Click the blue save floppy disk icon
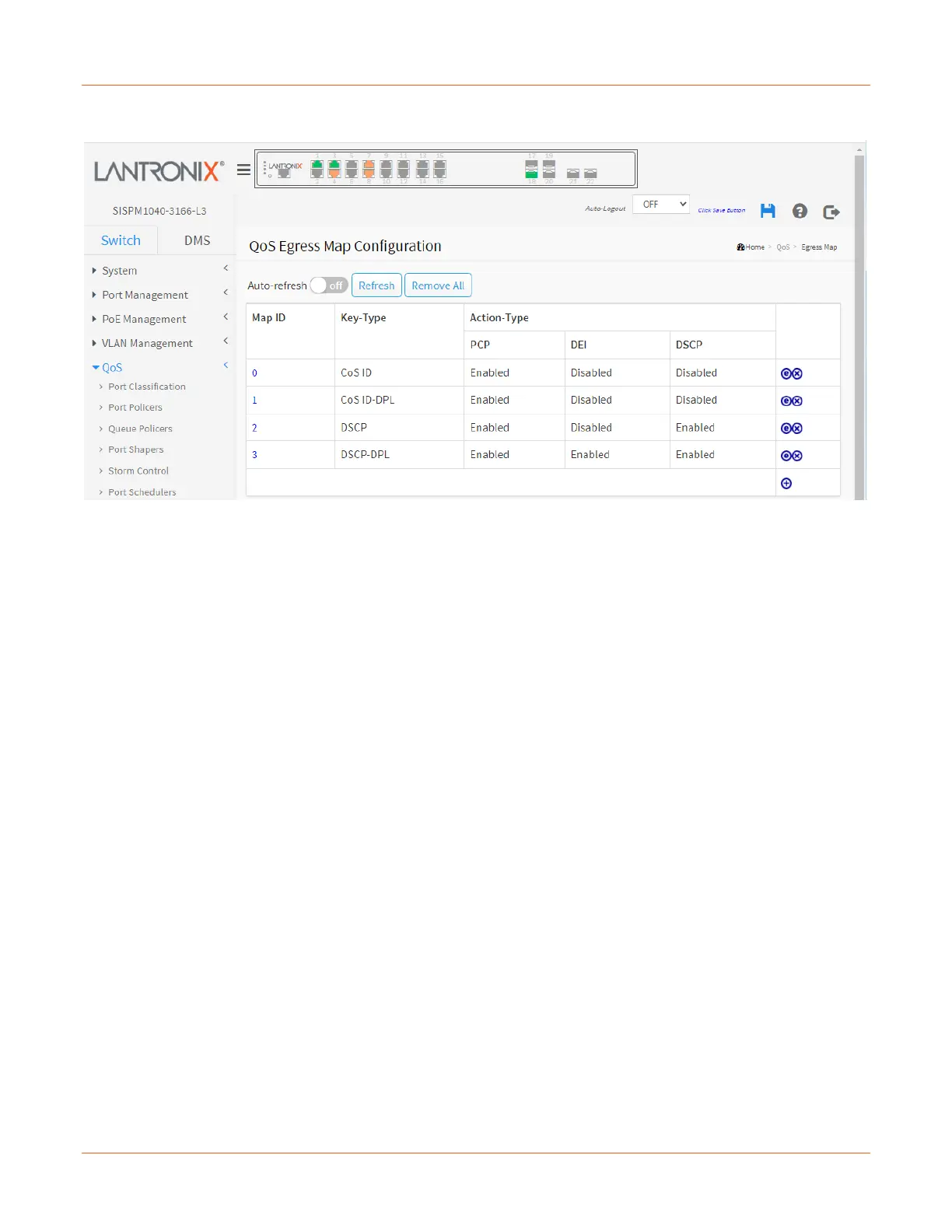Screen dimensions: 952x1232 [x=768, y=211]
